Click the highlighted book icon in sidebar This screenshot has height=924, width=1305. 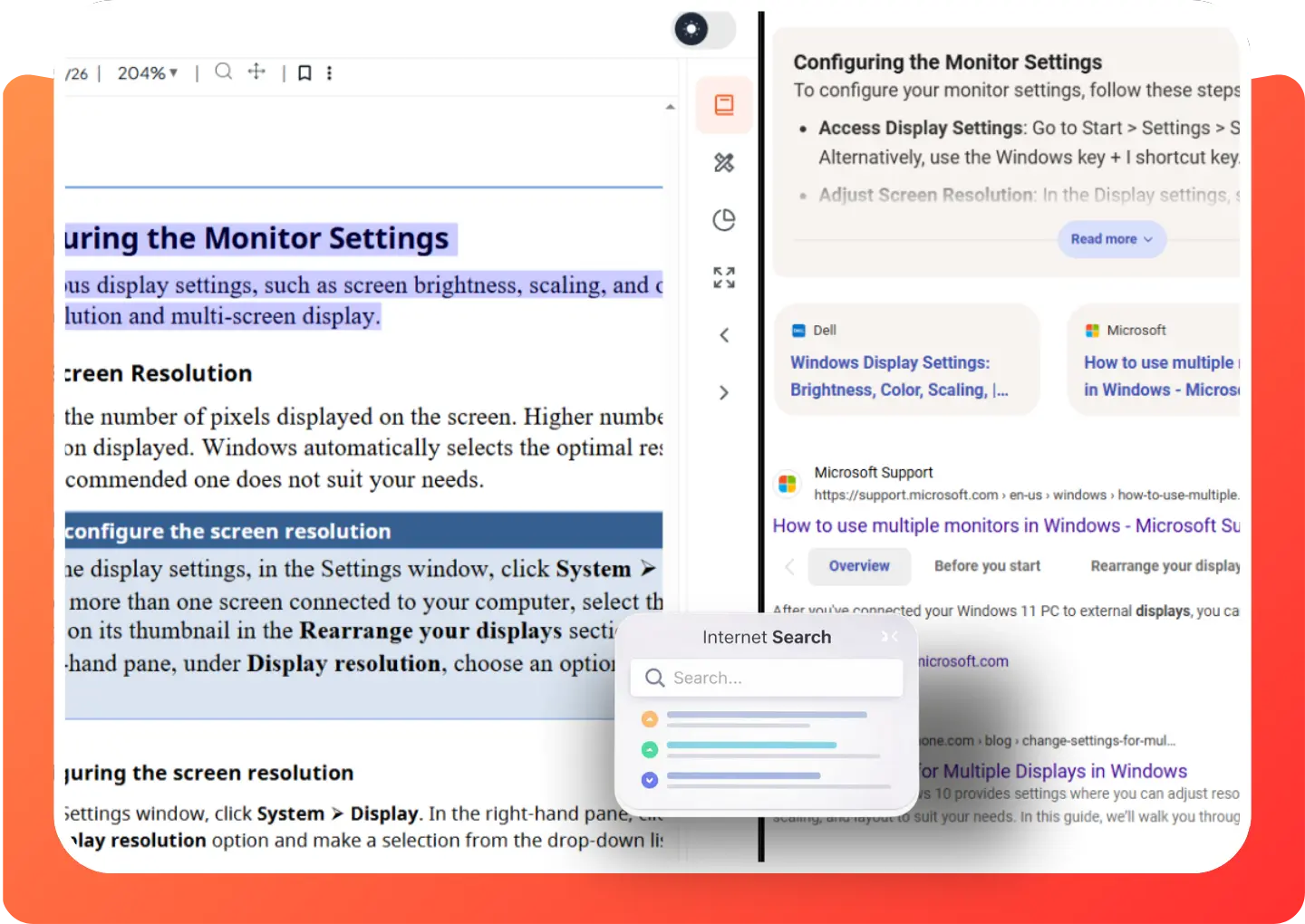coord(723,105)
